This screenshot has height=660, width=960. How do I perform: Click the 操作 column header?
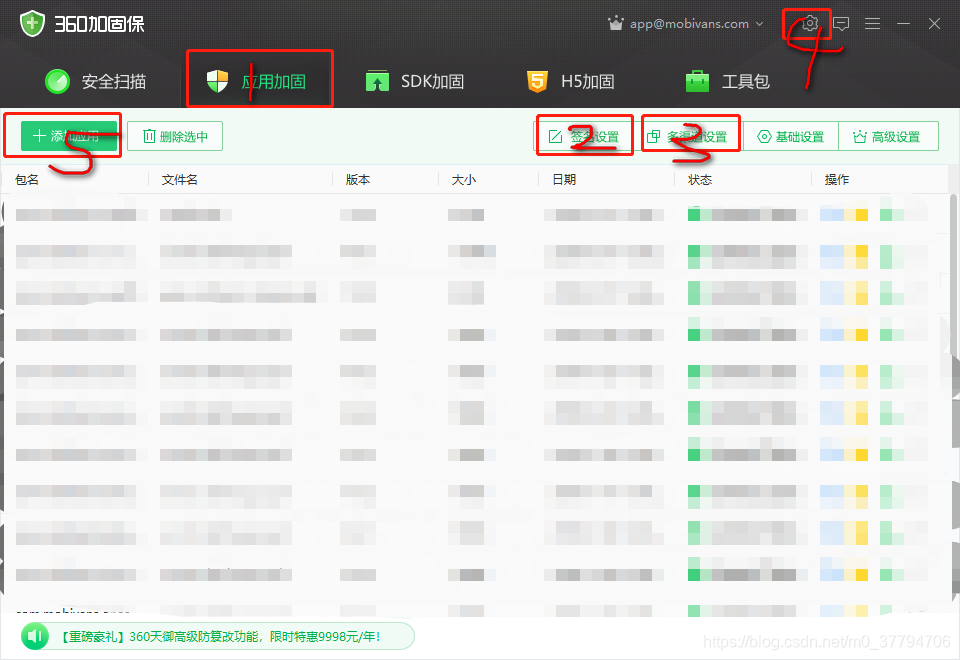pos(837,179)
